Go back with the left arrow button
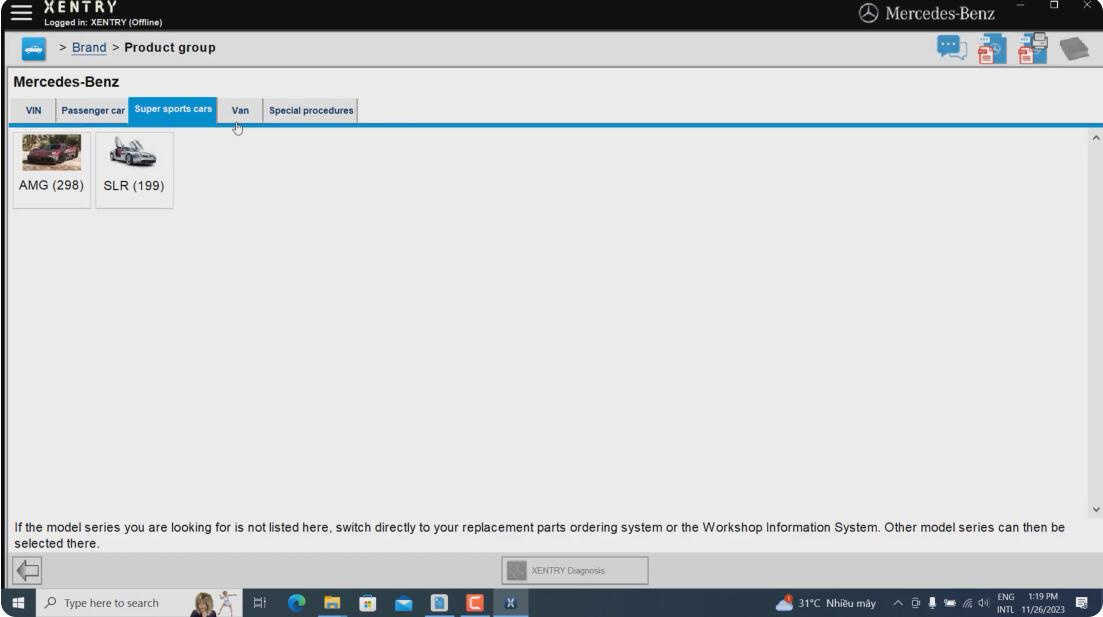The height and width of the screenshot is (617, 1103). 27,570
